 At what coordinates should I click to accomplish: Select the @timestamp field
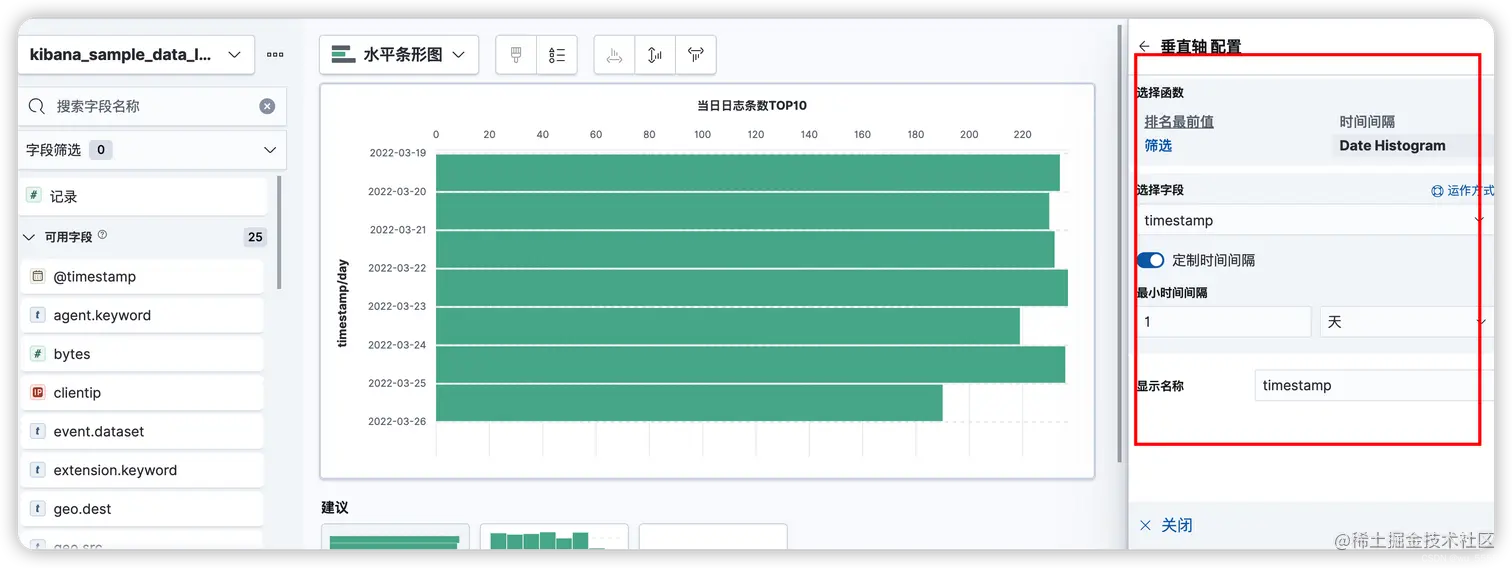[x=142, y=276]
